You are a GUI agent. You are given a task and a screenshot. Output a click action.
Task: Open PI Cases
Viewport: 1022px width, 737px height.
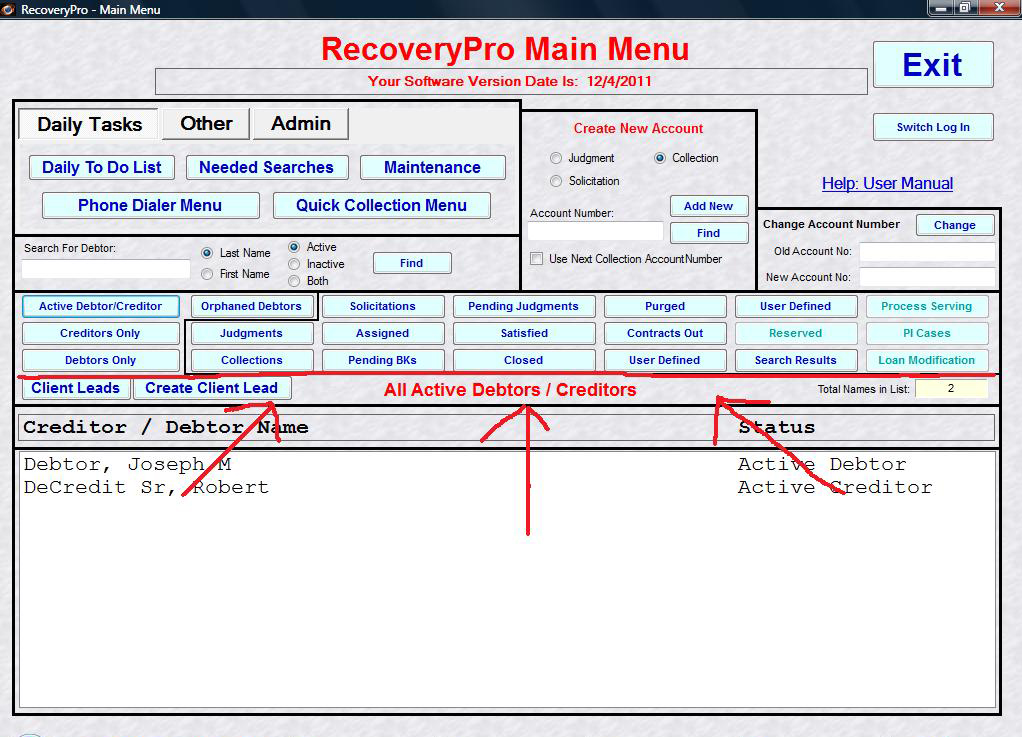(x=927, y=333)
